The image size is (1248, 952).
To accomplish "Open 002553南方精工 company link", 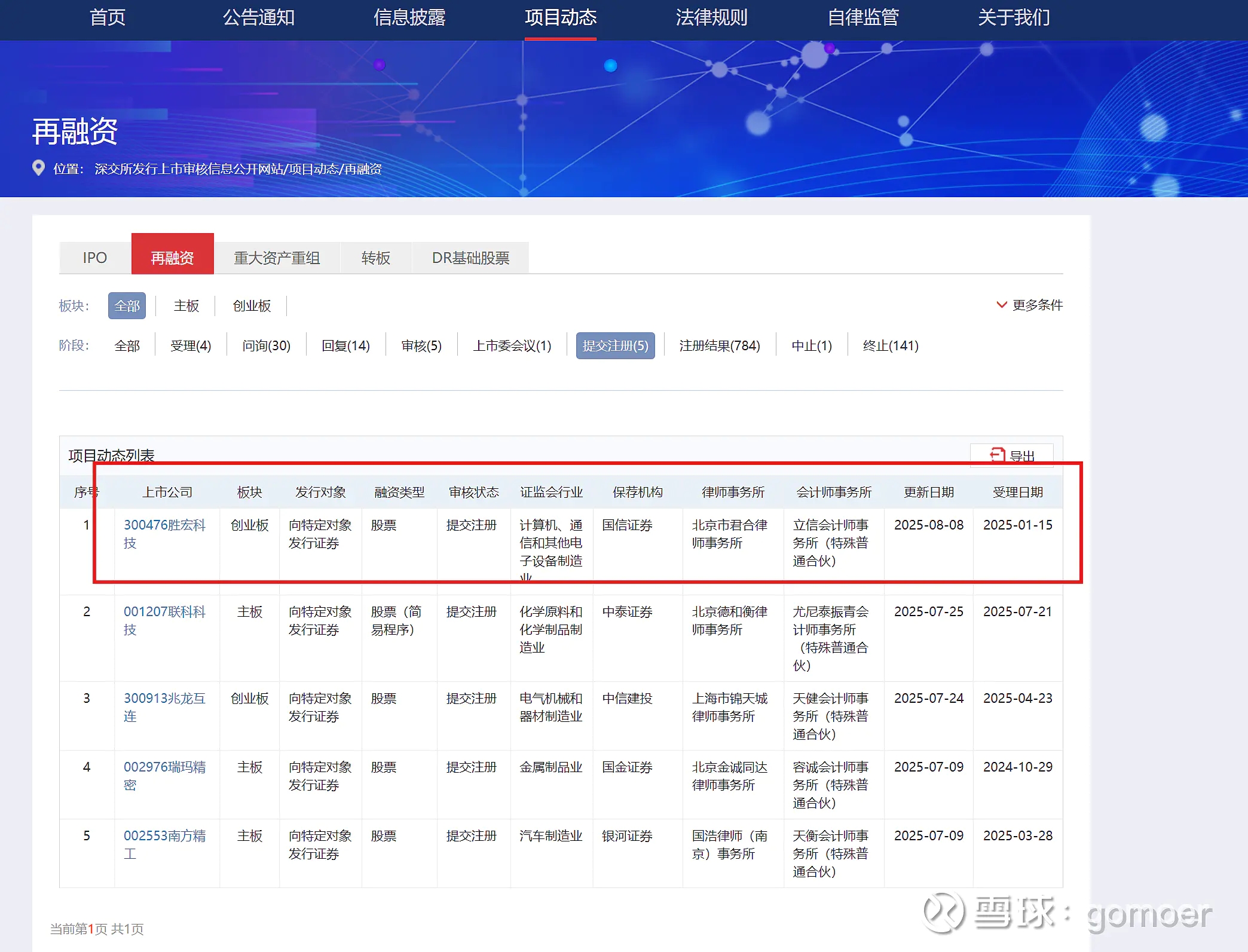I will coord(164,844).
